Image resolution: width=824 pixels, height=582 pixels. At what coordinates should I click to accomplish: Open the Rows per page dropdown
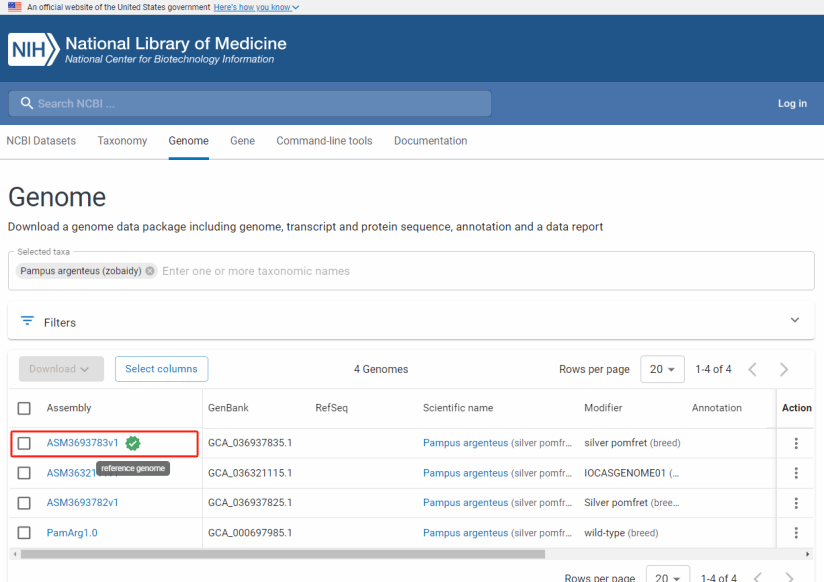pos(662,369)
